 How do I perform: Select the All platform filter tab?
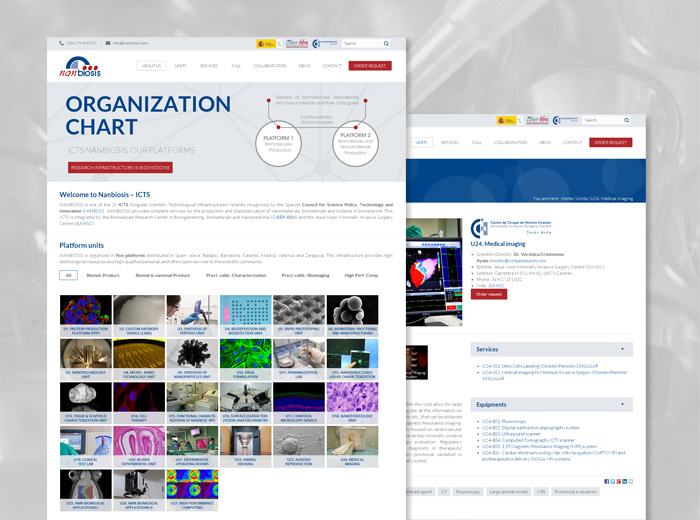(x=68, y=275)
